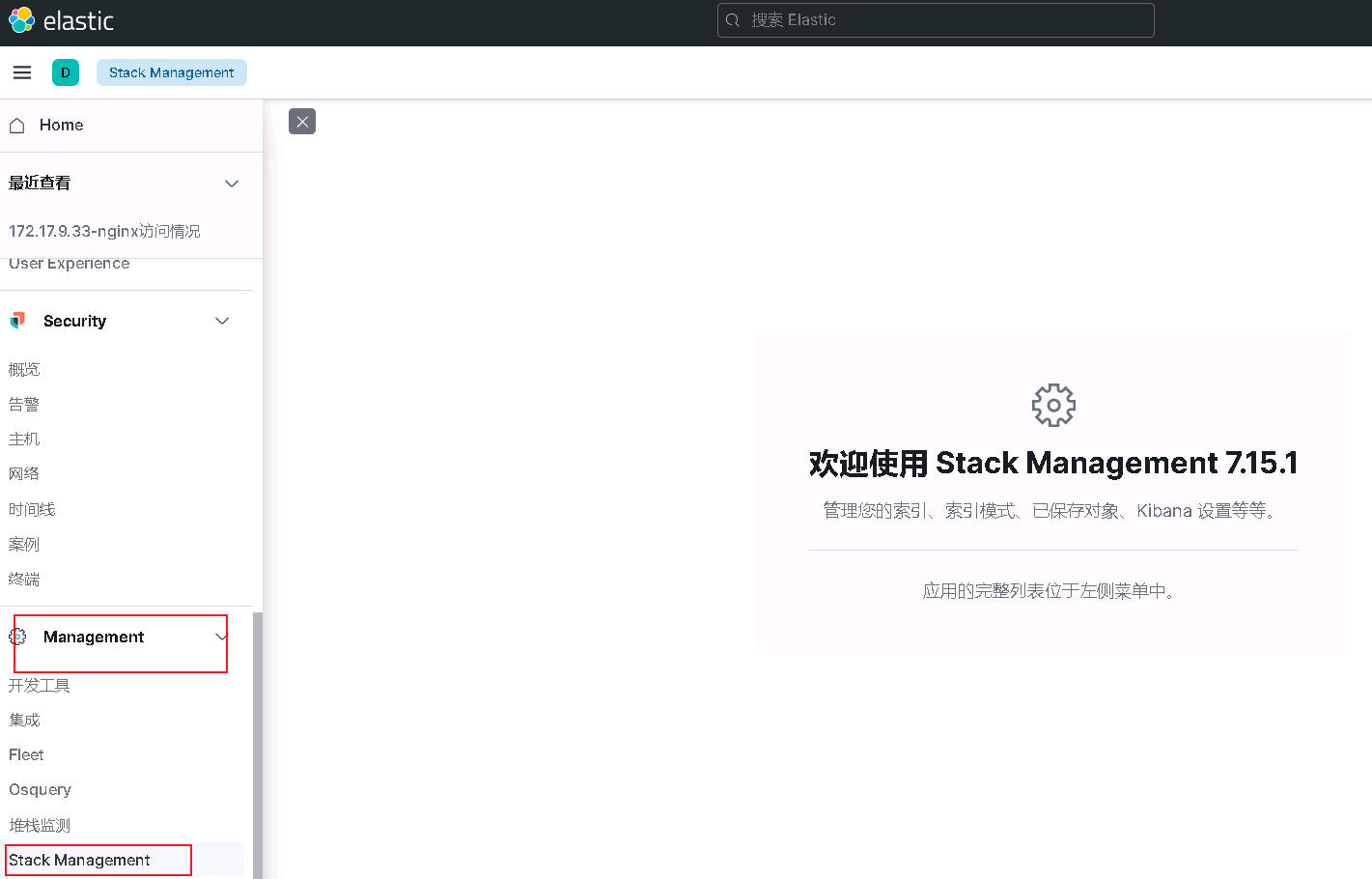Focus the 搜索 Elastic search field

936,20
